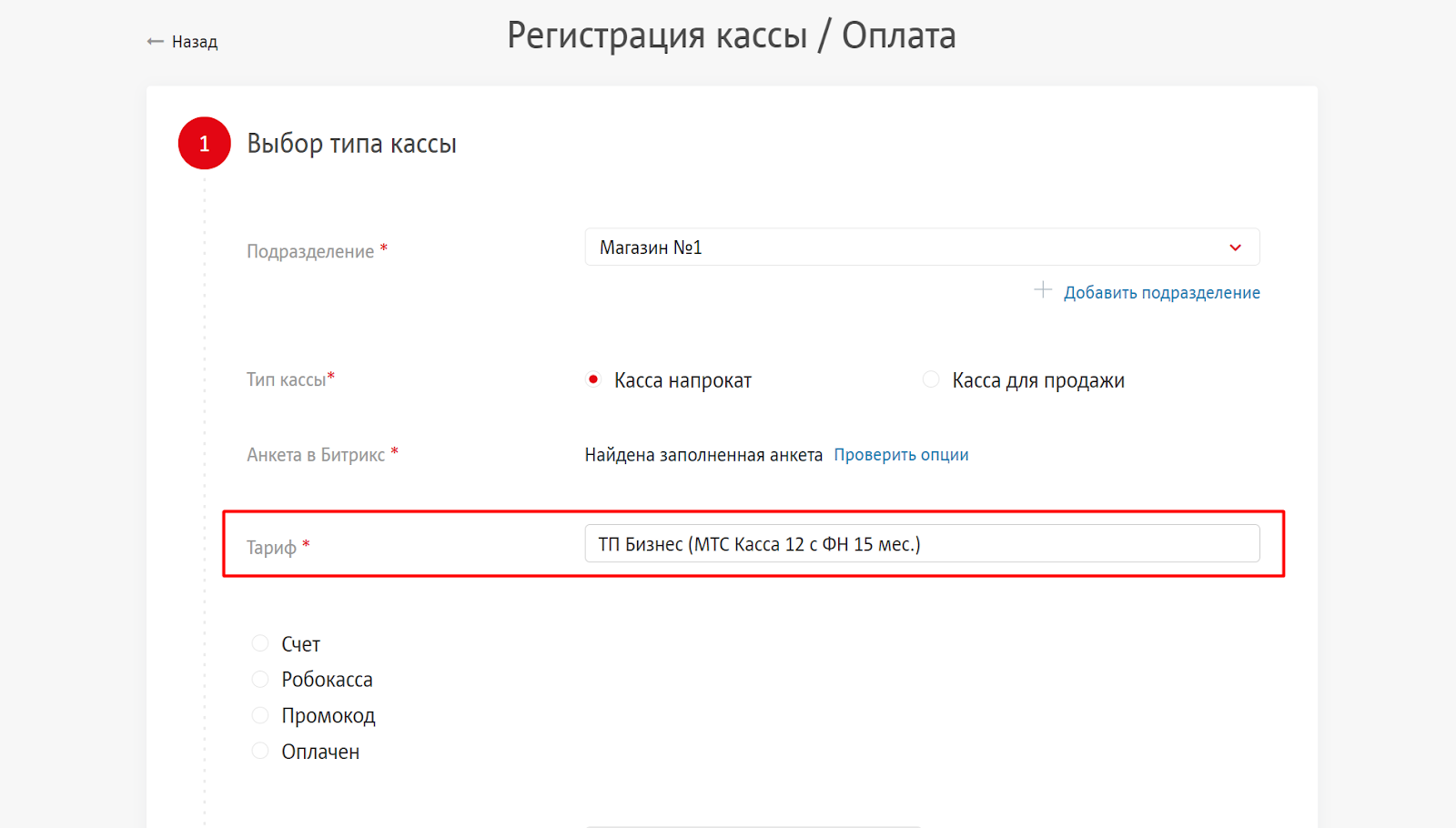Click the Выбор типа кассы heading
Image resolution: width=1456 pixels, height=828 pixels.
pos(351,144)
